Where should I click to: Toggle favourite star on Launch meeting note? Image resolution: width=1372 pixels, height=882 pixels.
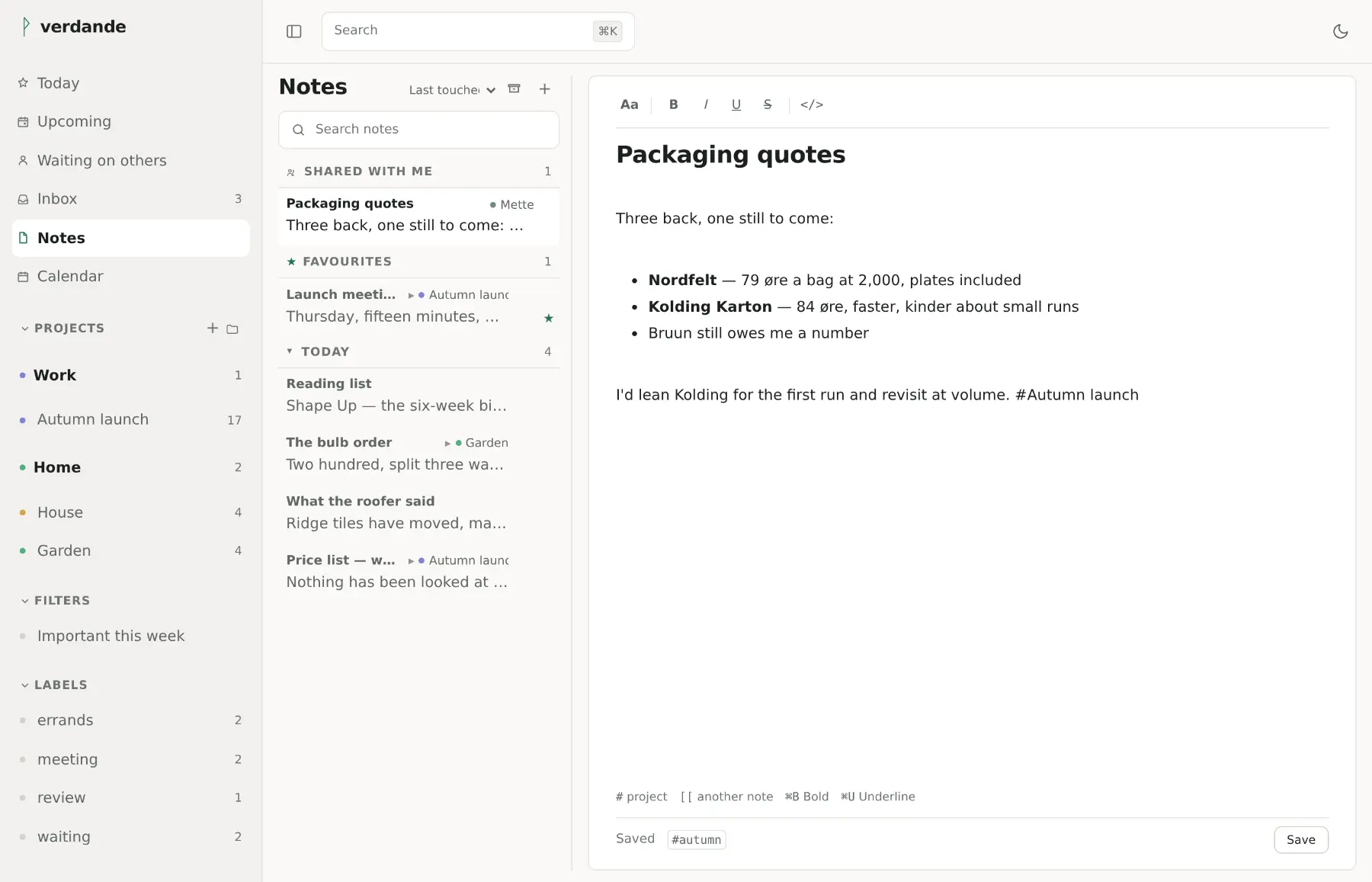(x=549, y=318)
